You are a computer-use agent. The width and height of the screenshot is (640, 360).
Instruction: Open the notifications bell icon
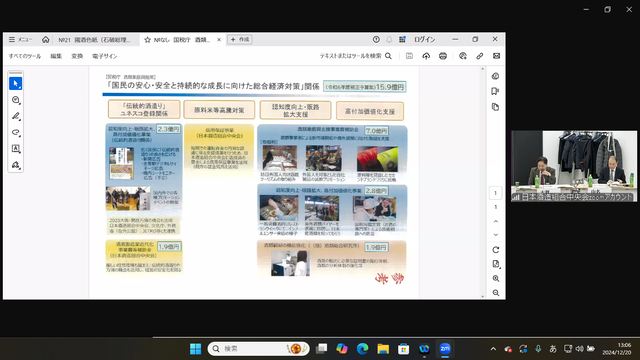point(389,40)
